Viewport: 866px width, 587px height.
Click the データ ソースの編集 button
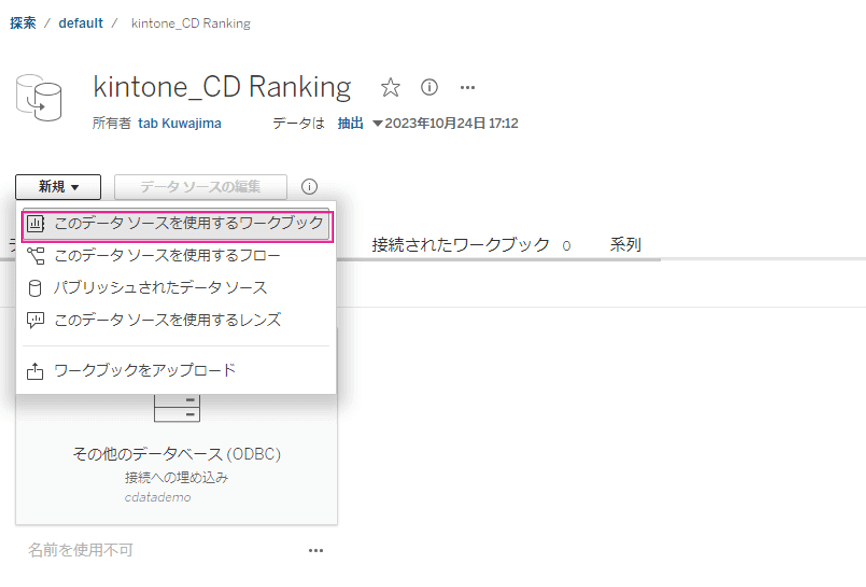coord(200,187)
